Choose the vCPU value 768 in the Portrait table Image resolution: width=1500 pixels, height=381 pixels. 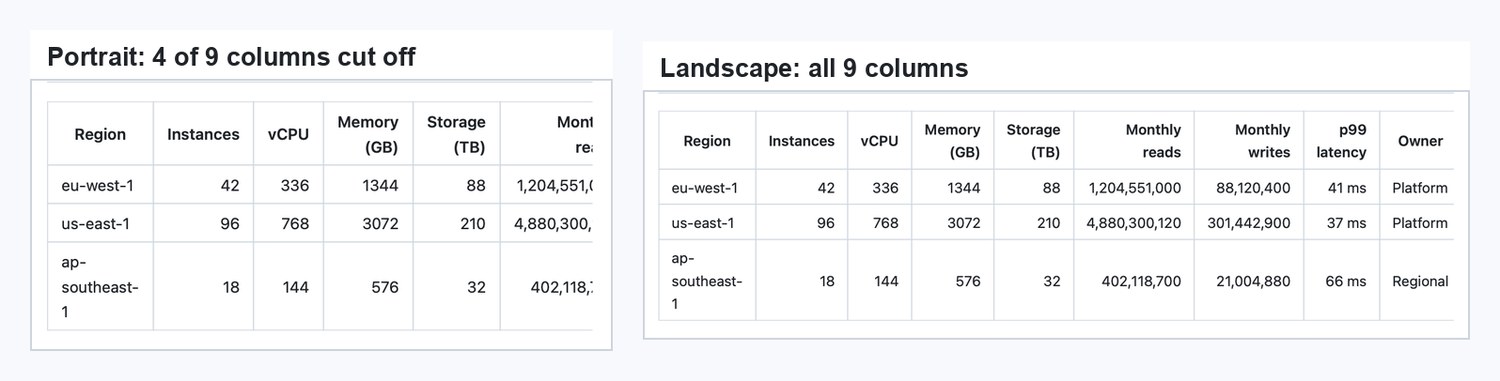pyautogui.click(x=288, y=223)
